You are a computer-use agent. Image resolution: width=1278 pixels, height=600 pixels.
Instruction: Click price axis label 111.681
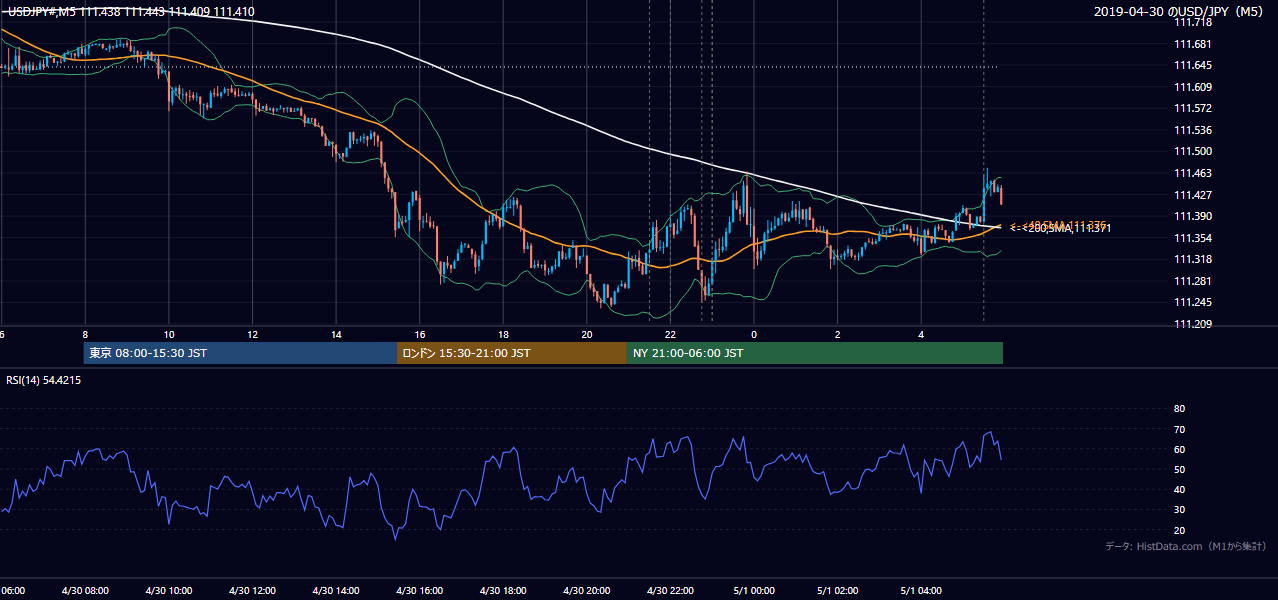1192,44
